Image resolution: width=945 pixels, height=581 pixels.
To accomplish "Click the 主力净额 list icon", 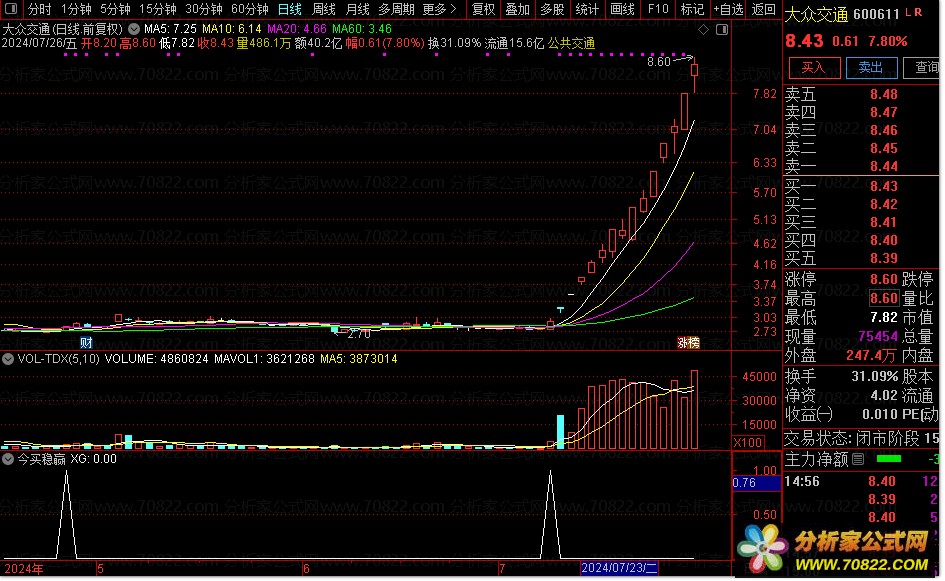I will pyautogui.click(x=858, y=460).
